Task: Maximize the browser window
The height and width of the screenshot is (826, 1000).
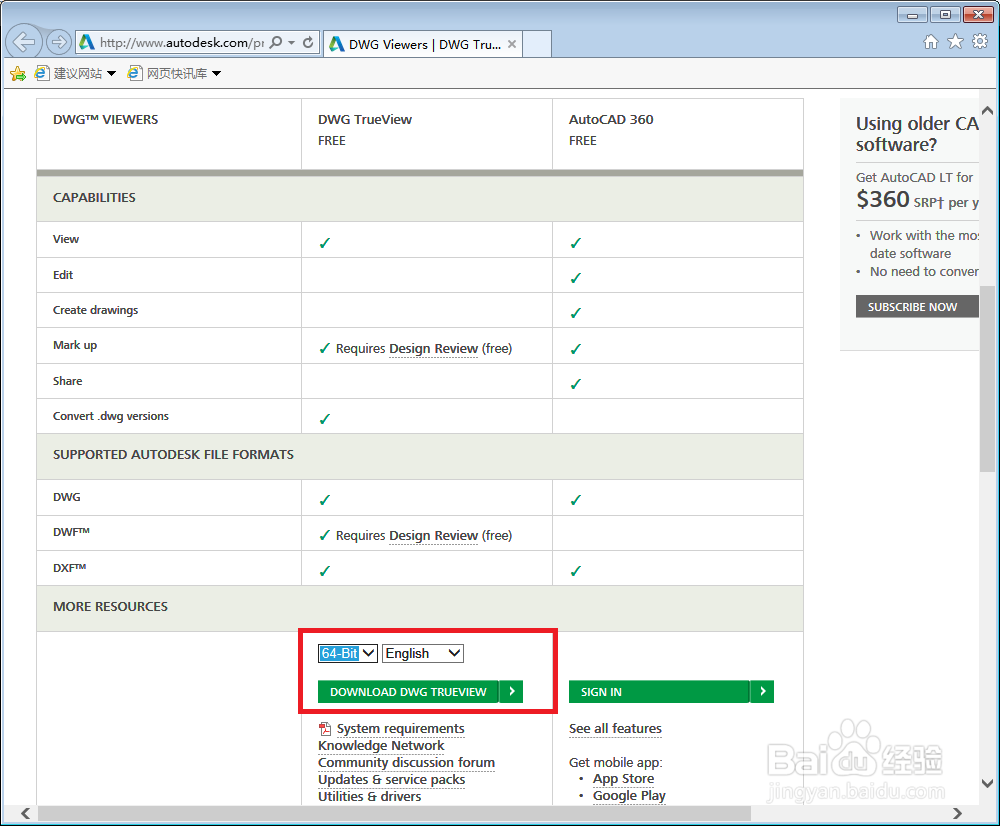Action: pyautogui.click(x=945, y=15)
